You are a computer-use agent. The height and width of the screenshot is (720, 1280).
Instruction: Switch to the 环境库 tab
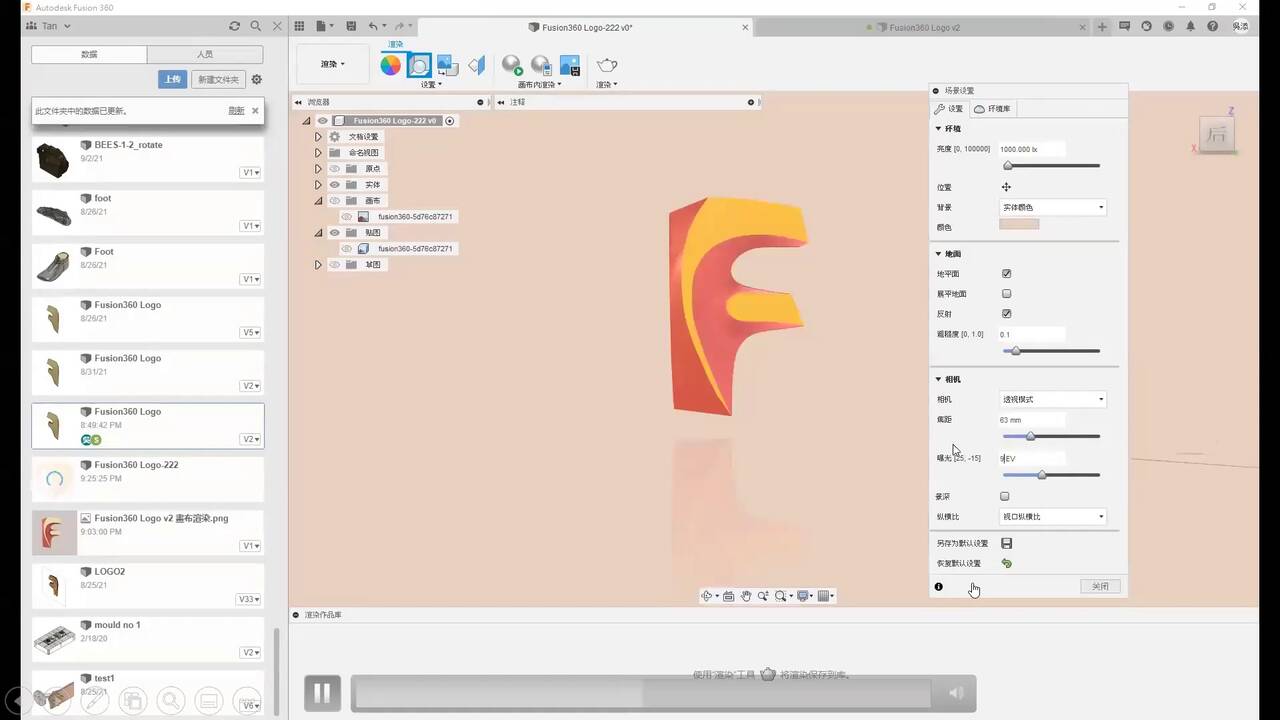click(993, 109)
